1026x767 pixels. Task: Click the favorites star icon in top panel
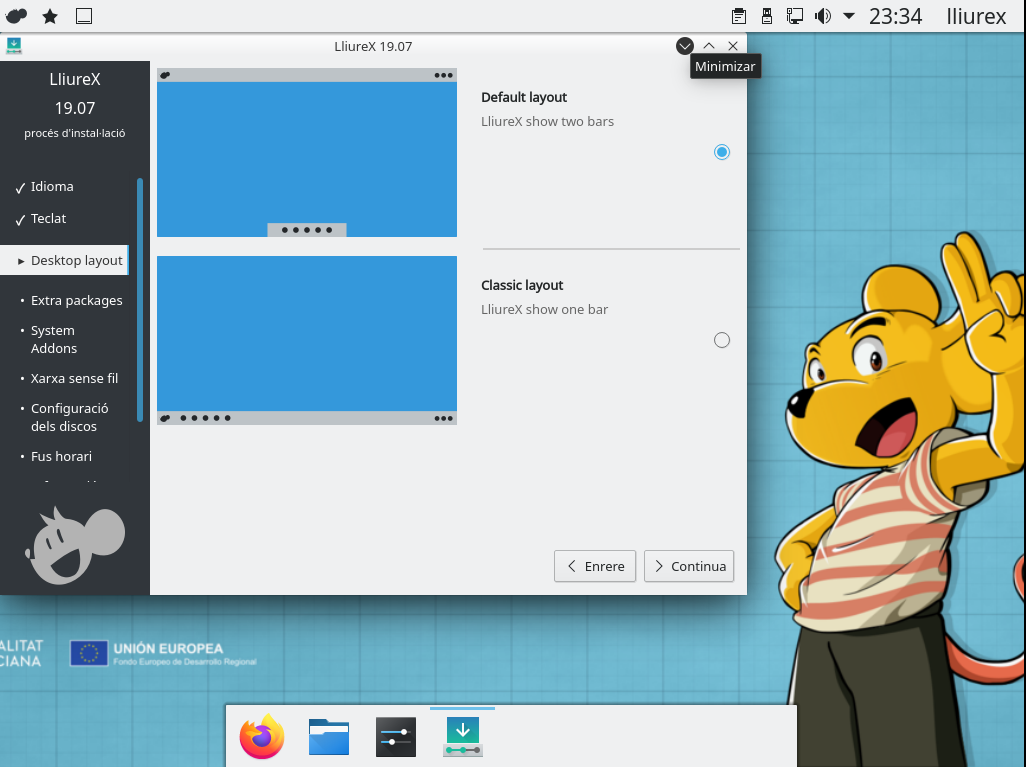50,16
